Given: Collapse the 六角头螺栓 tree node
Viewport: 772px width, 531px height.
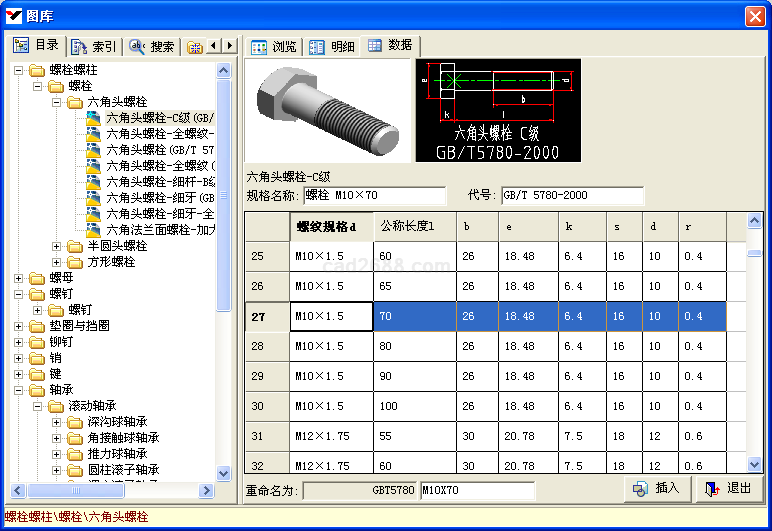Looking at the screenshot, I should point(57,102).
